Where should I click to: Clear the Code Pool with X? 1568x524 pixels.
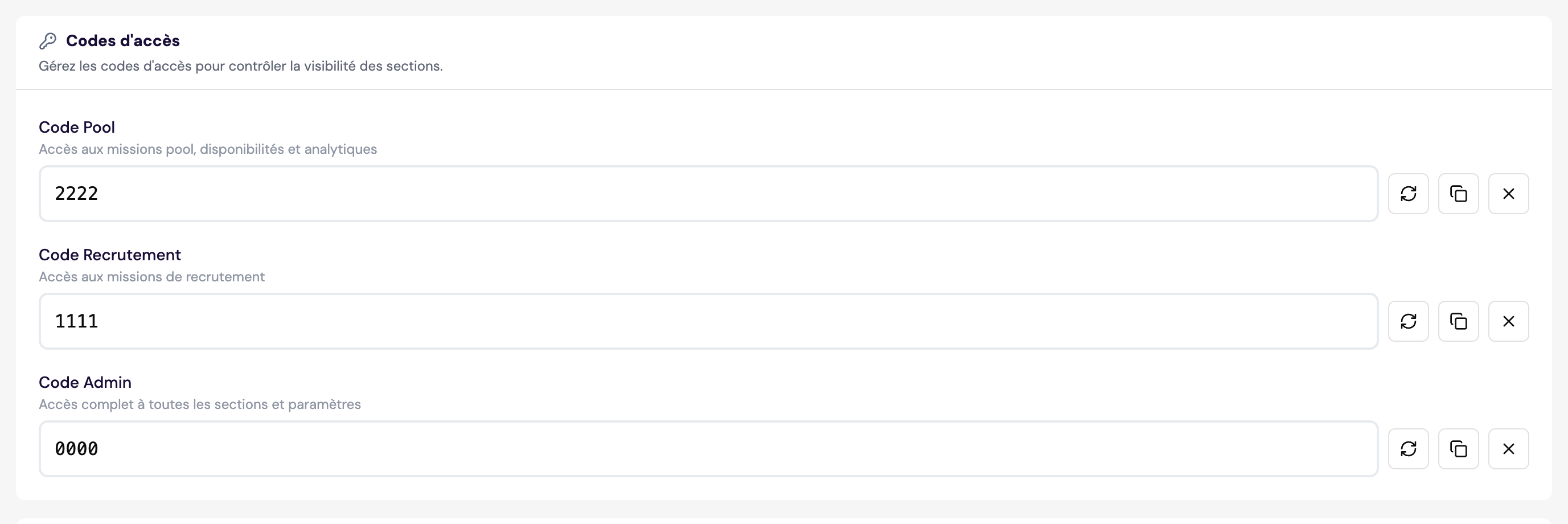tap(1508, 194)
